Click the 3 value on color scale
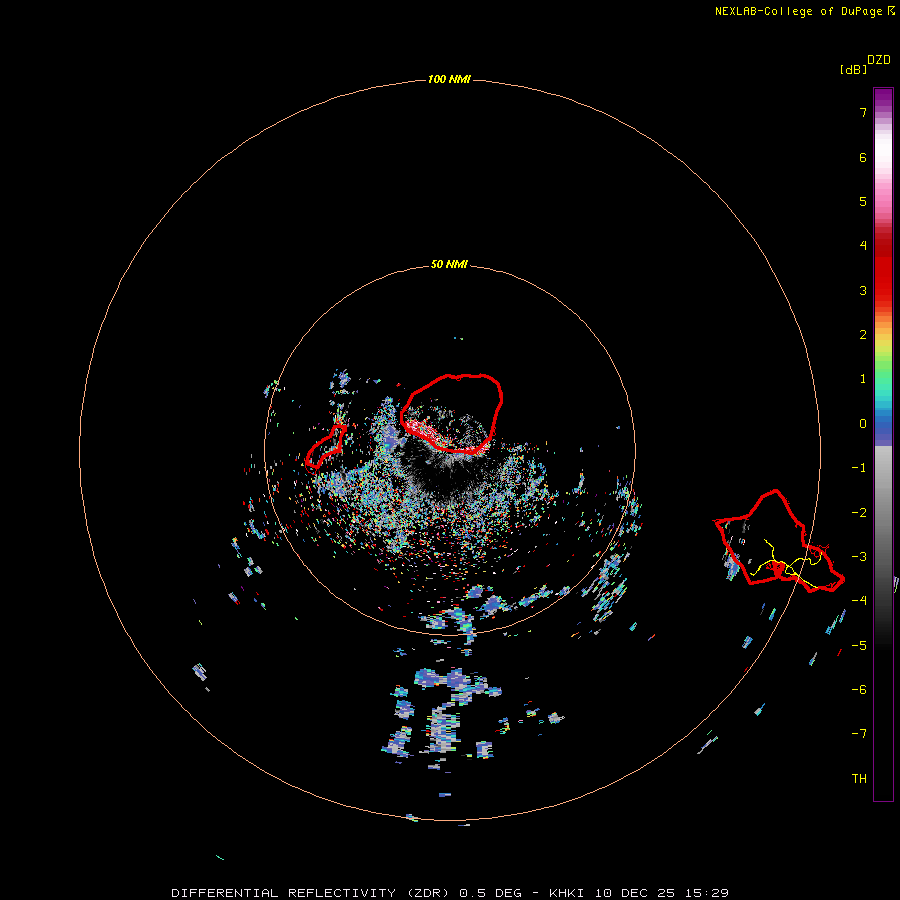This screenshot has width=900, height=900. (863, 290)
